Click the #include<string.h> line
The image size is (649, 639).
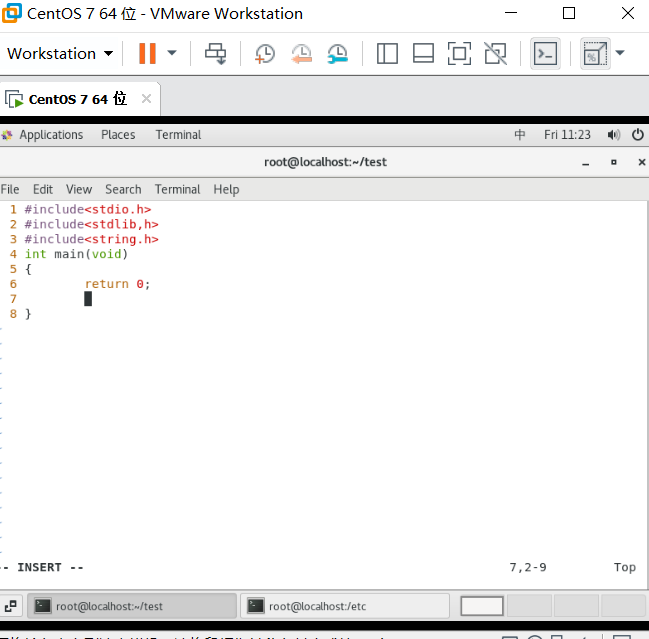91,239
